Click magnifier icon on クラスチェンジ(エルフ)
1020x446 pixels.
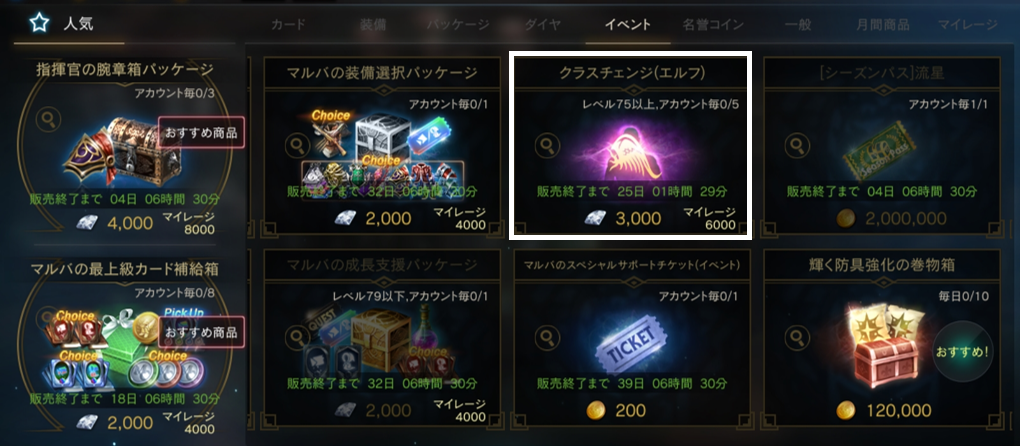(x=547, y=144)
